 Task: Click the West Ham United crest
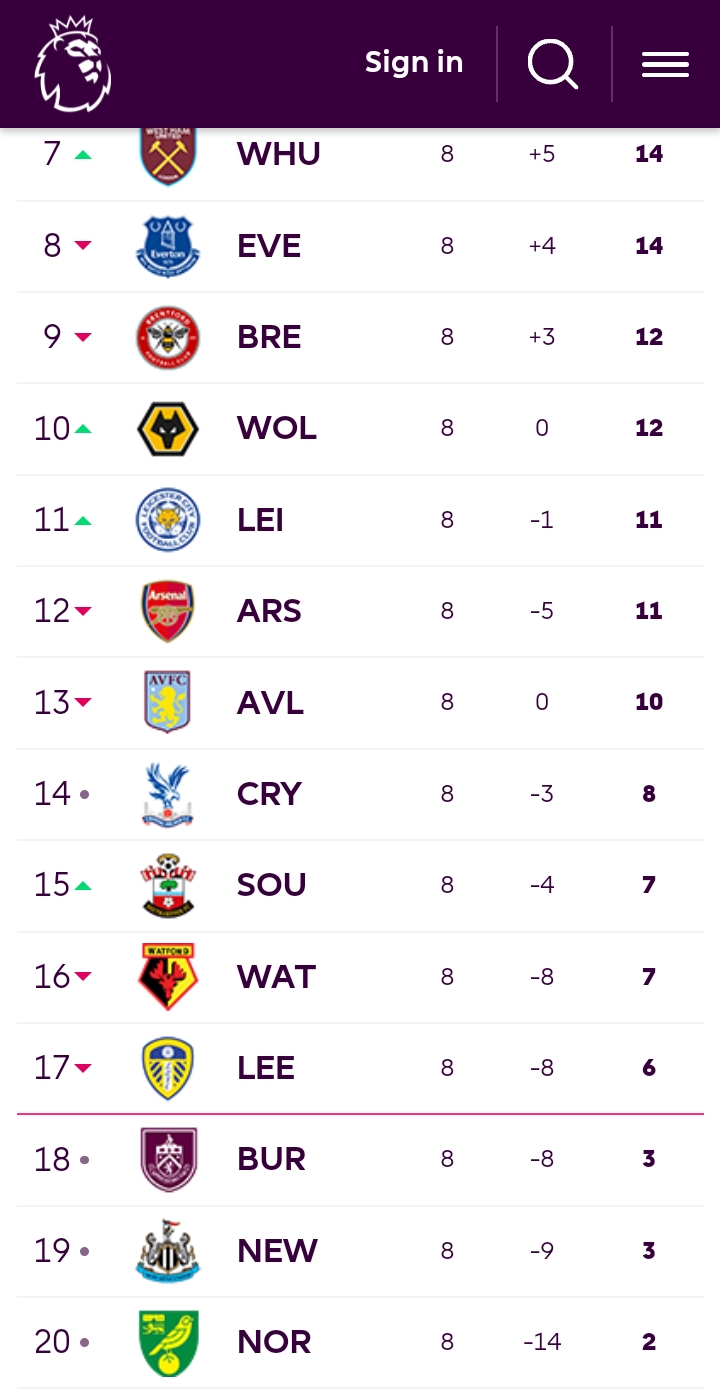(168, 158)
